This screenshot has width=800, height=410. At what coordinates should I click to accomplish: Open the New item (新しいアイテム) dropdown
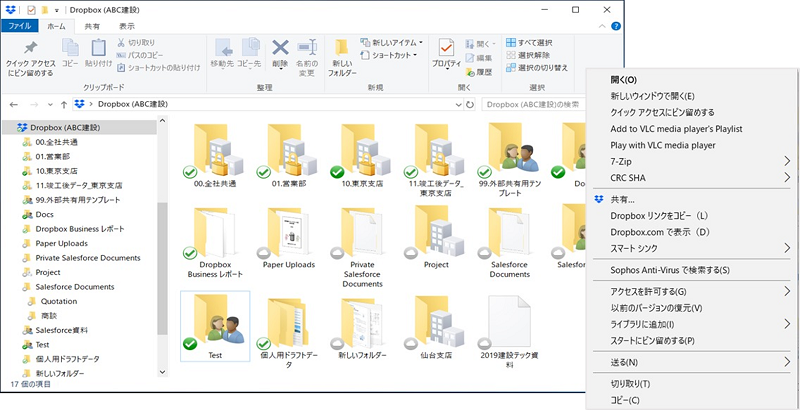point(391,42)
